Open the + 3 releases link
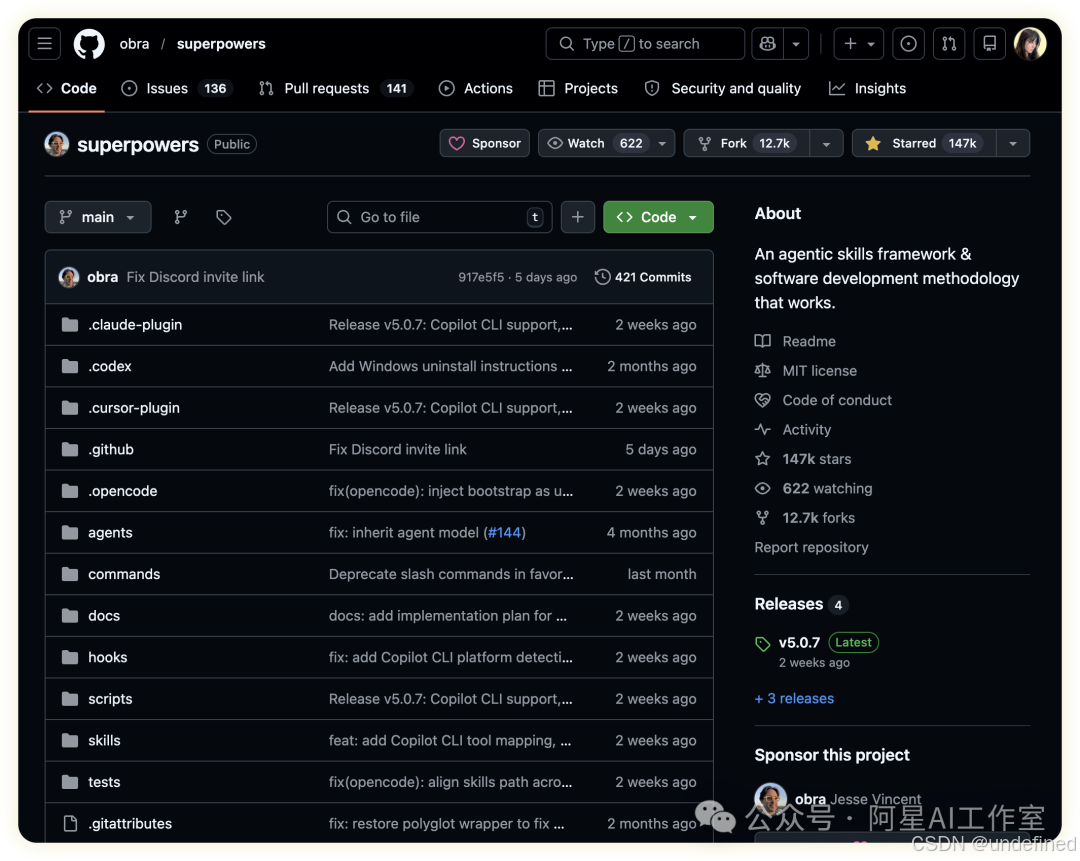Viewport: 1080px width, 861px height. tap(794, 698)
